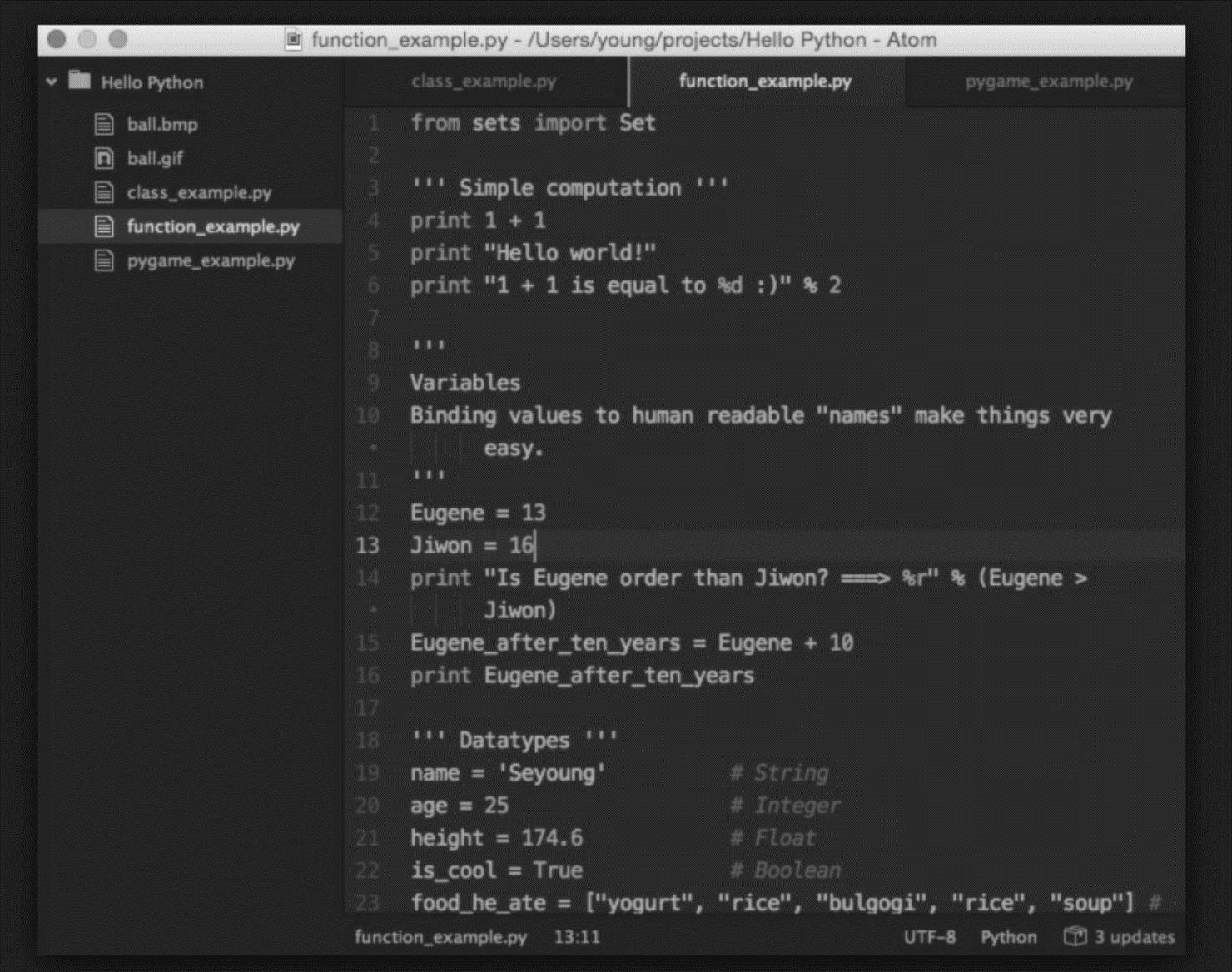Click the '# Boolean' comment

785,870
